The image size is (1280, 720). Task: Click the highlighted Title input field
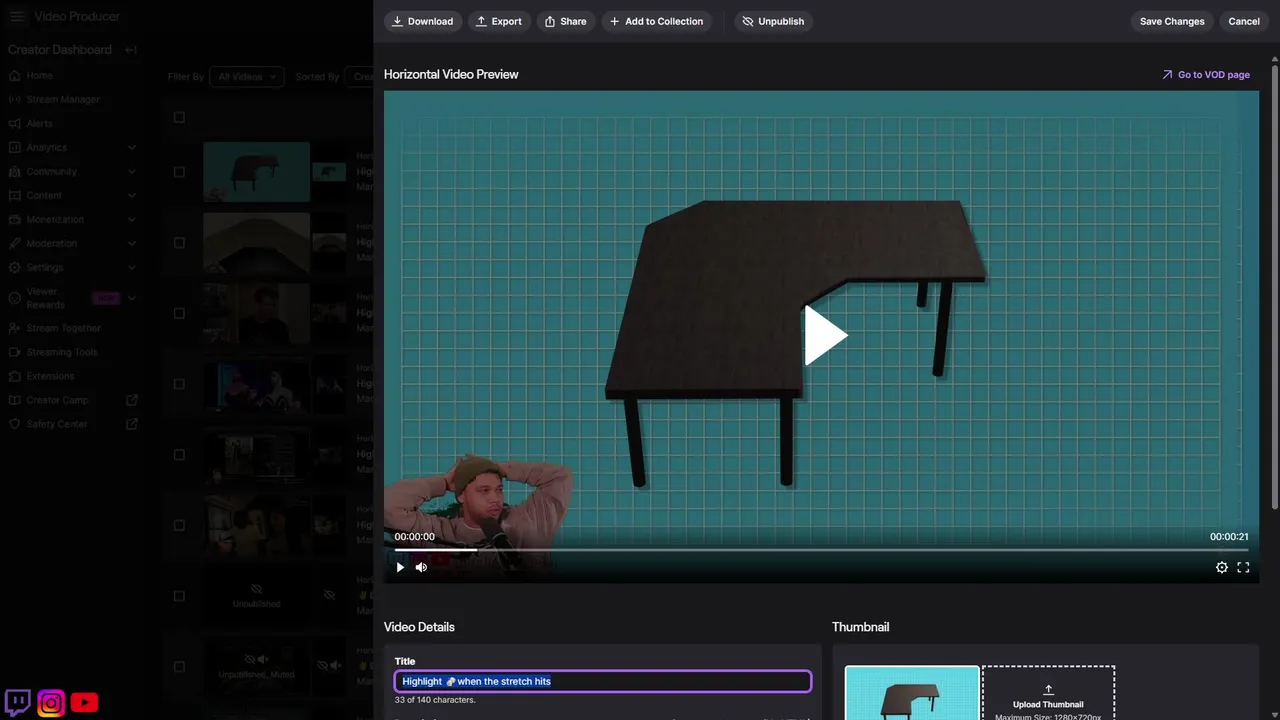click(603, 681)
